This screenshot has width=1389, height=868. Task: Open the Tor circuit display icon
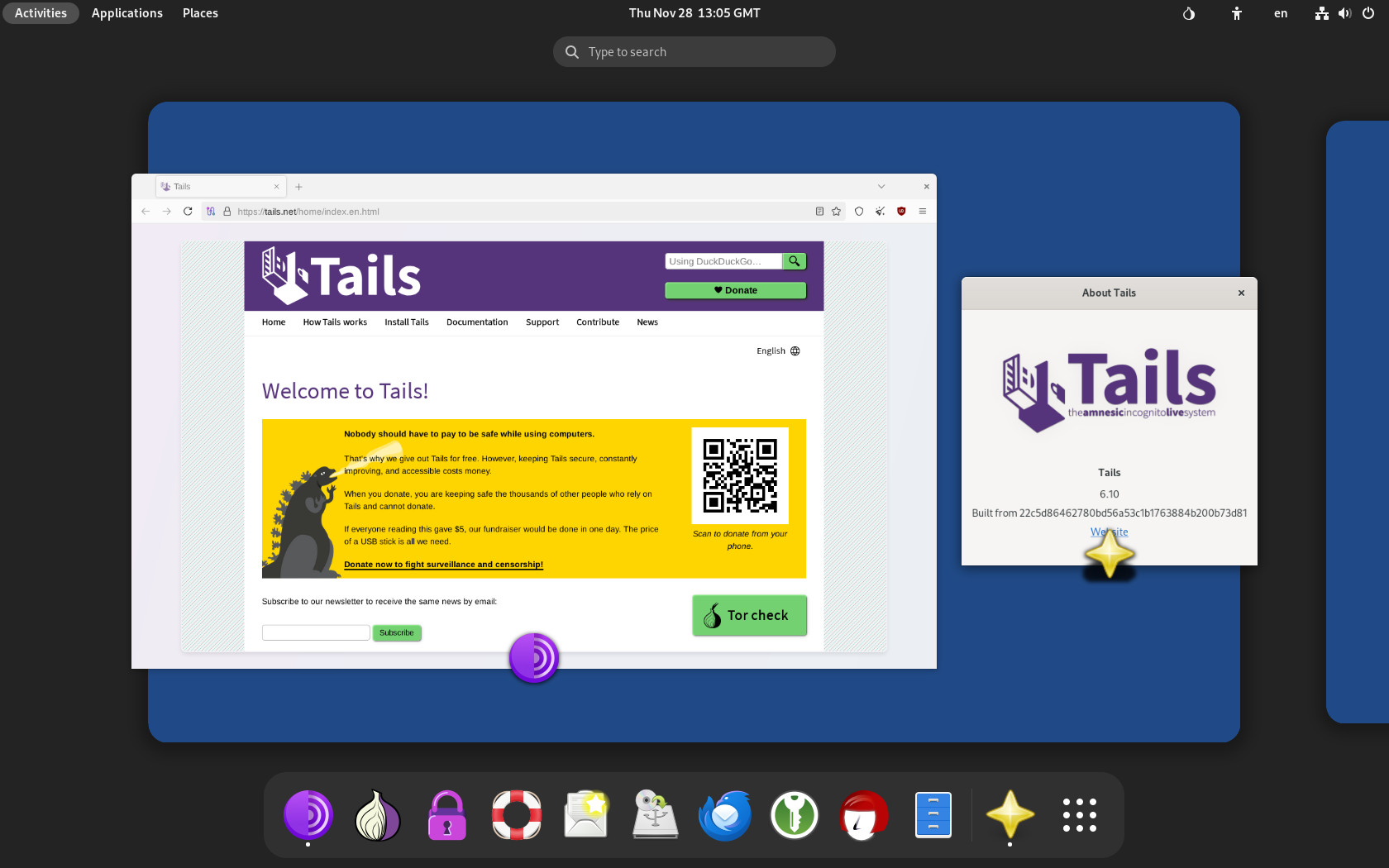211,212
